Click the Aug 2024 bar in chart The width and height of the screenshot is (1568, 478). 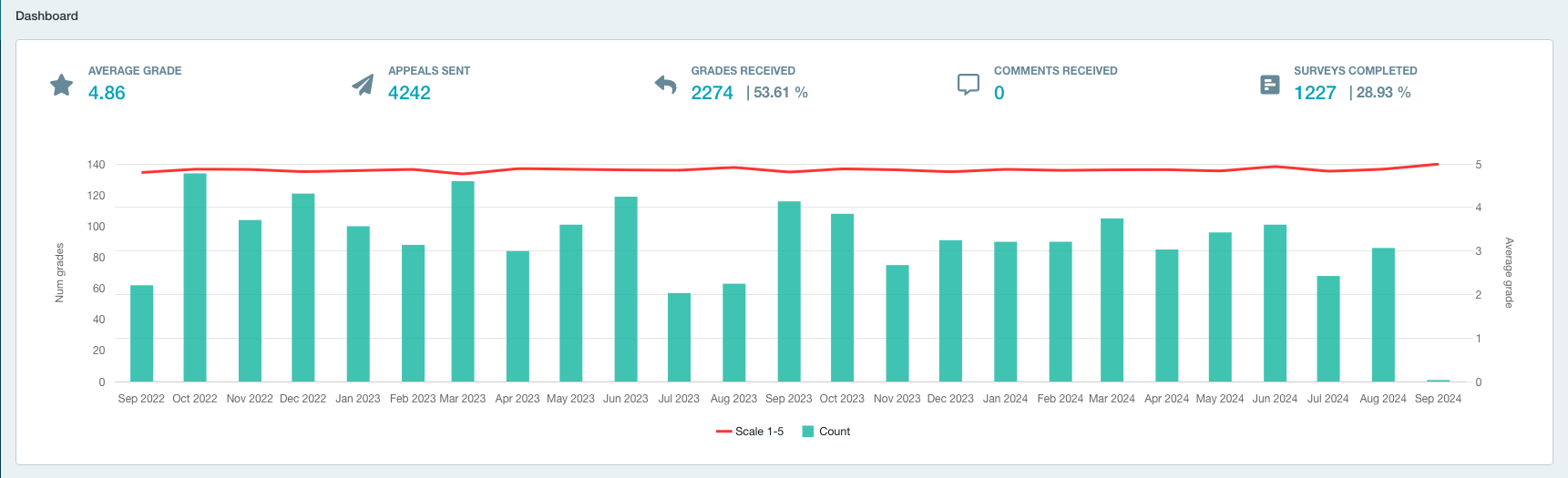pos(1383,314)
